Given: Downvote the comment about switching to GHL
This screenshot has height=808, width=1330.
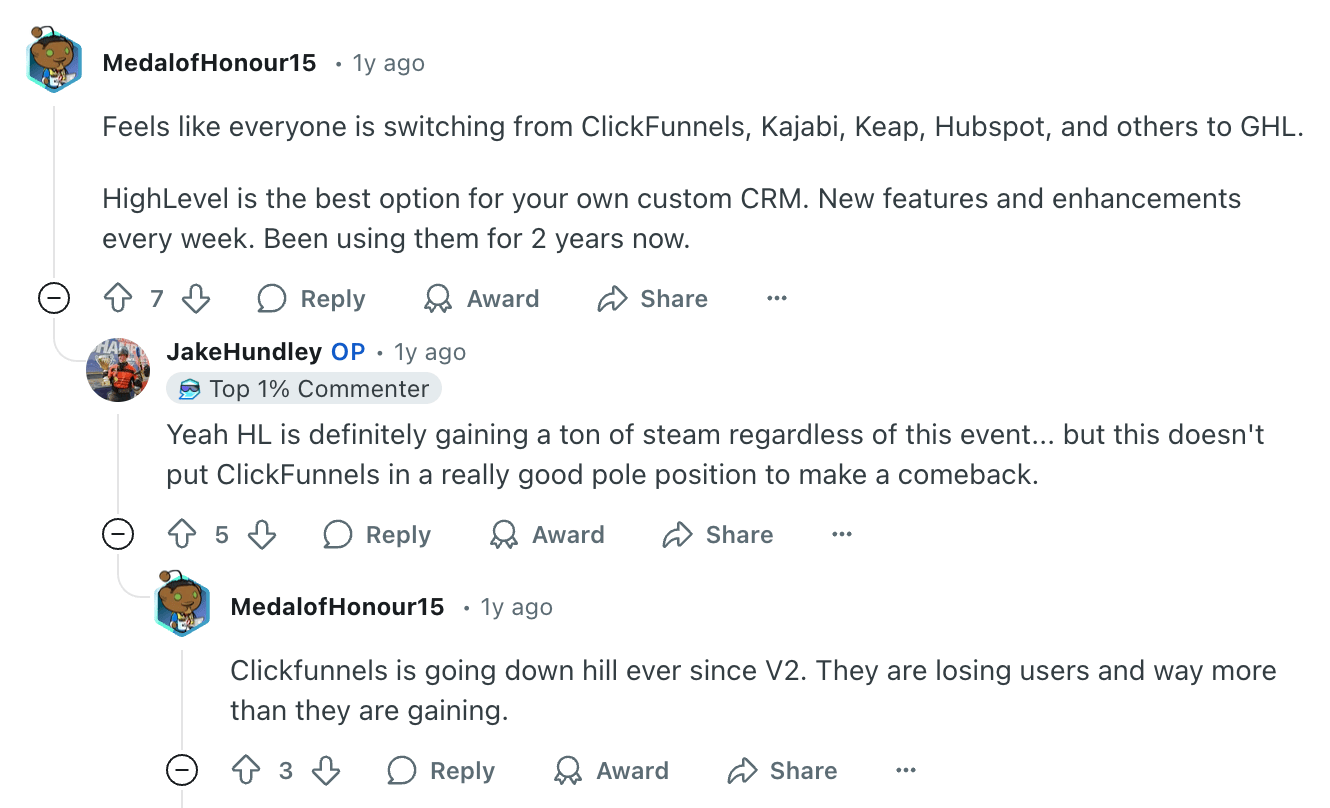Looking at the screenshot, I should click(x=196, y=299).
